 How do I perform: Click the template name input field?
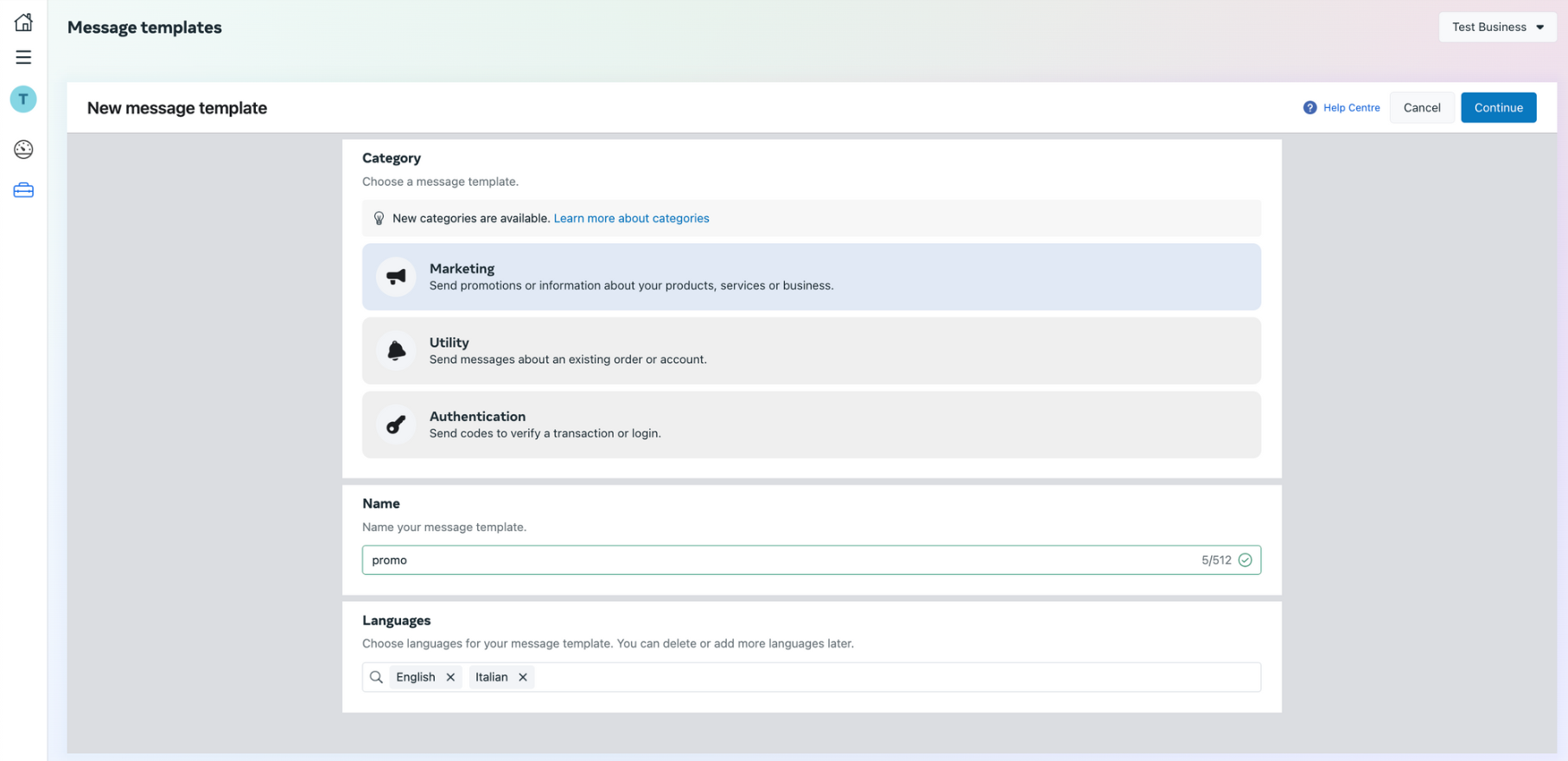click(778, 560)
